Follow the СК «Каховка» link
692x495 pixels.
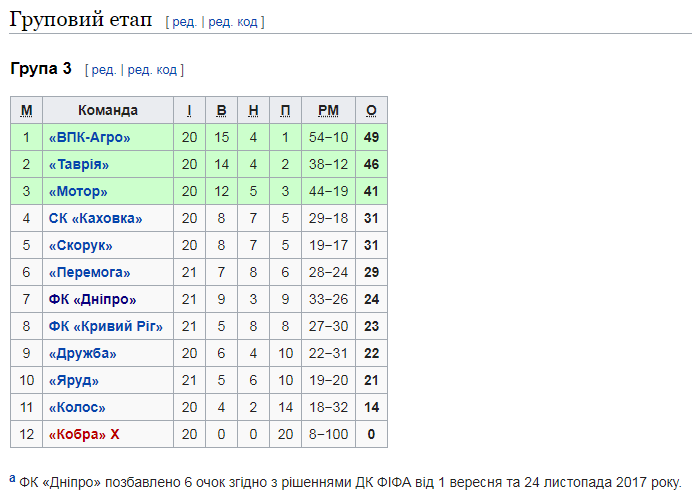[95, 218]
